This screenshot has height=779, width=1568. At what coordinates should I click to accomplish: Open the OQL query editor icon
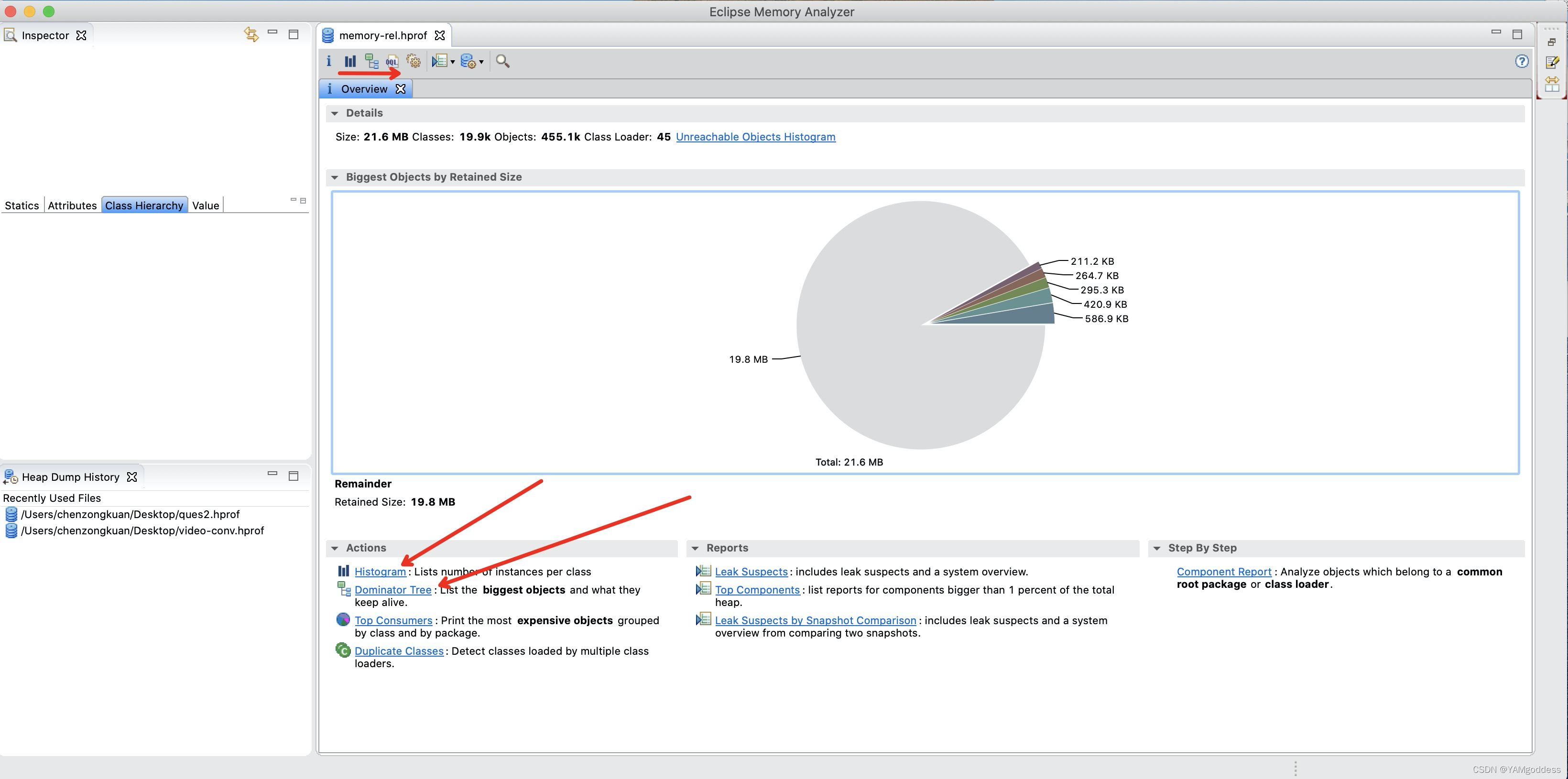[392, 61]
